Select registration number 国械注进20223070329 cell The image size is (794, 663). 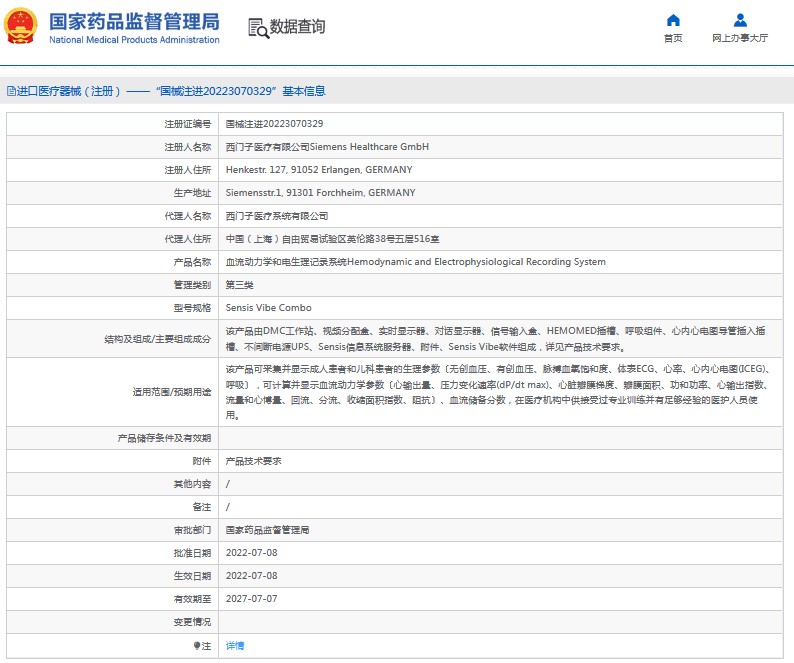coord(274,123)
